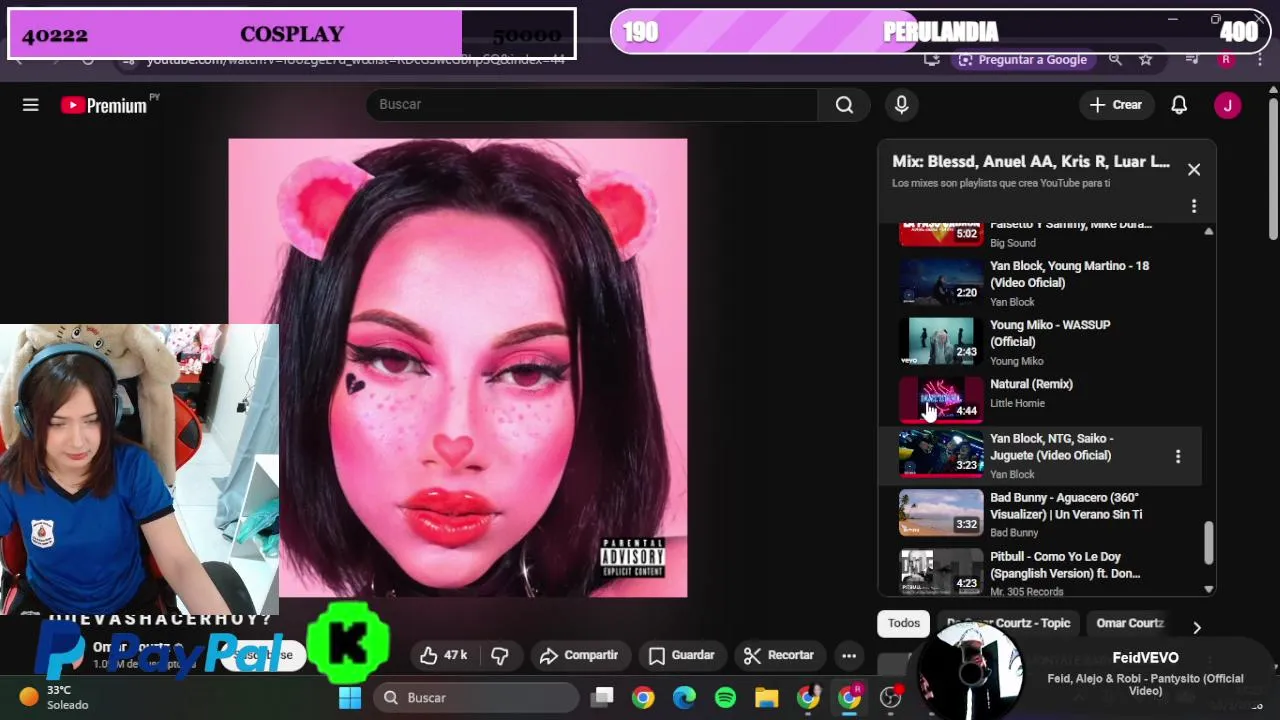Play the Natural (Remix) thumbnail
This screenshot has height=720, width=1280.
941,400
